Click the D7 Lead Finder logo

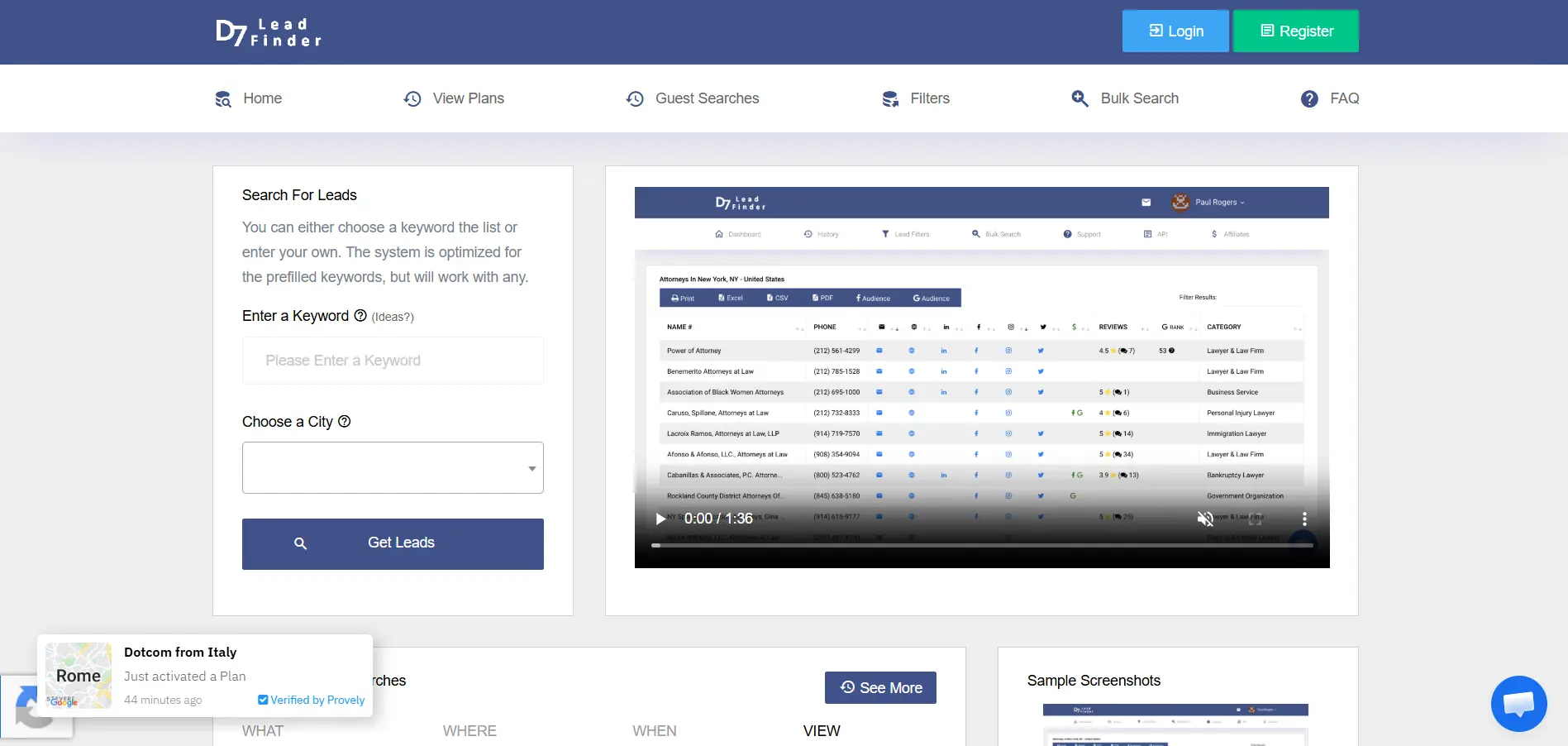[x=269, y=32]
